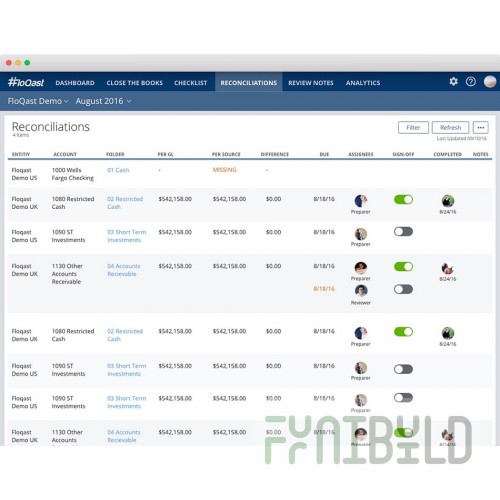Open the 01 Cash folder link
The image size is (500, 500).
[x=118, y=170]
